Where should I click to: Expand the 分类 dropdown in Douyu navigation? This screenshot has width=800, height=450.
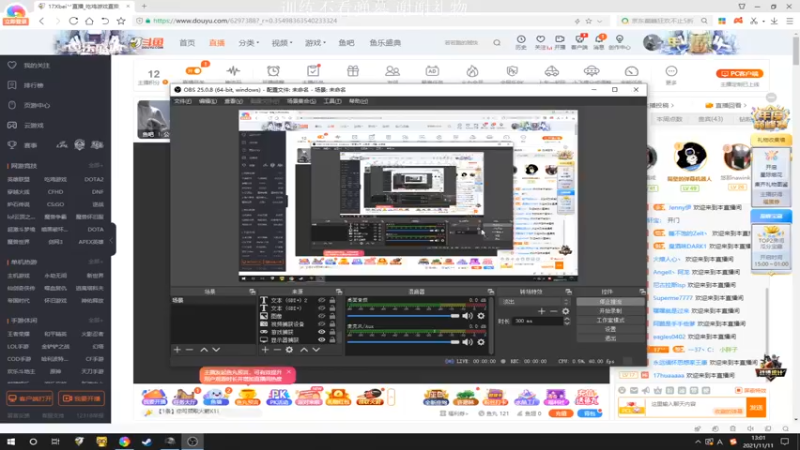[248, 43]
